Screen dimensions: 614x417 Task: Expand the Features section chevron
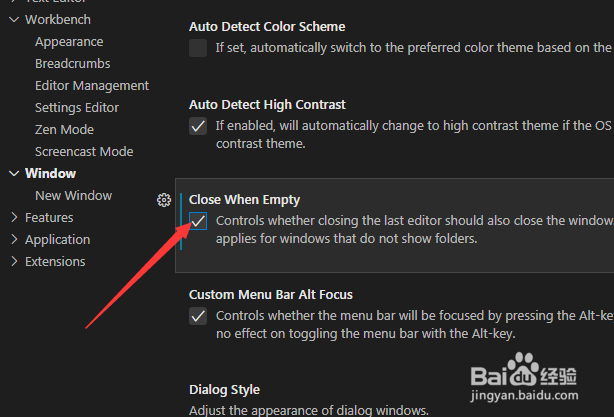pos(14,218)
